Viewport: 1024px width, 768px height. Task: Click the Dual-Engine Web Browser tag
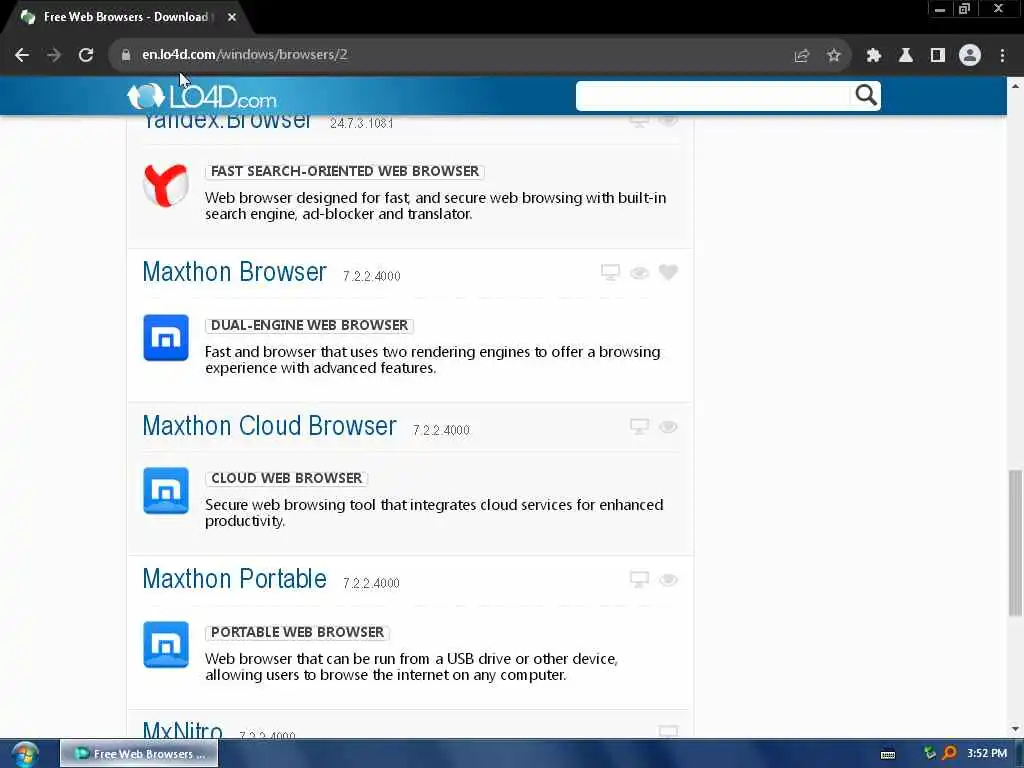tap(309, 325)
